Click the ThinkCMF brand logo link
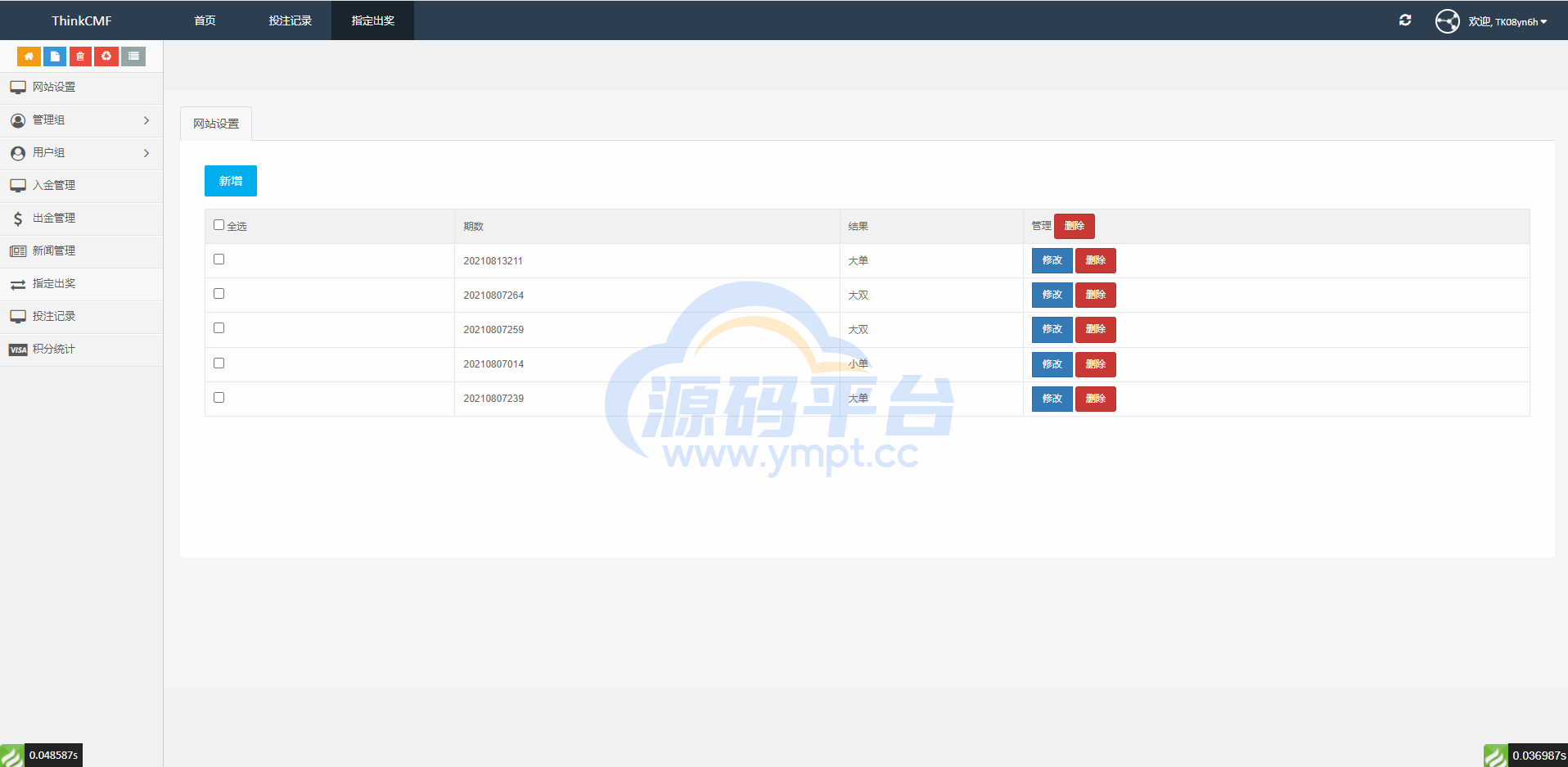This screenshot has height=767, width=1568. tap(82, 20)
